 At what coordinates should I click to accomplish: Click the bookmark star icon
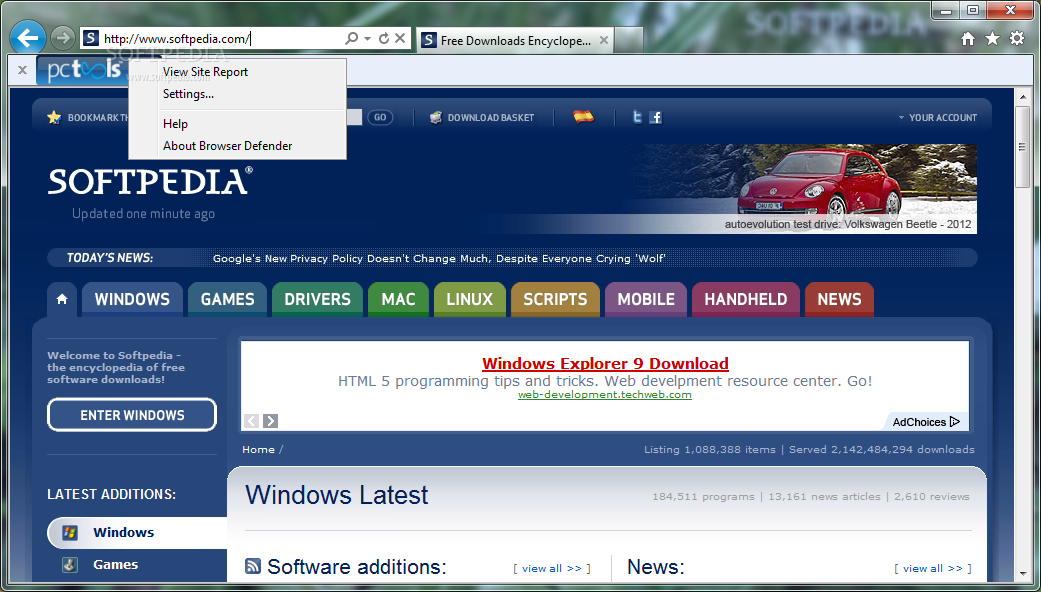[x=54, y=117]
